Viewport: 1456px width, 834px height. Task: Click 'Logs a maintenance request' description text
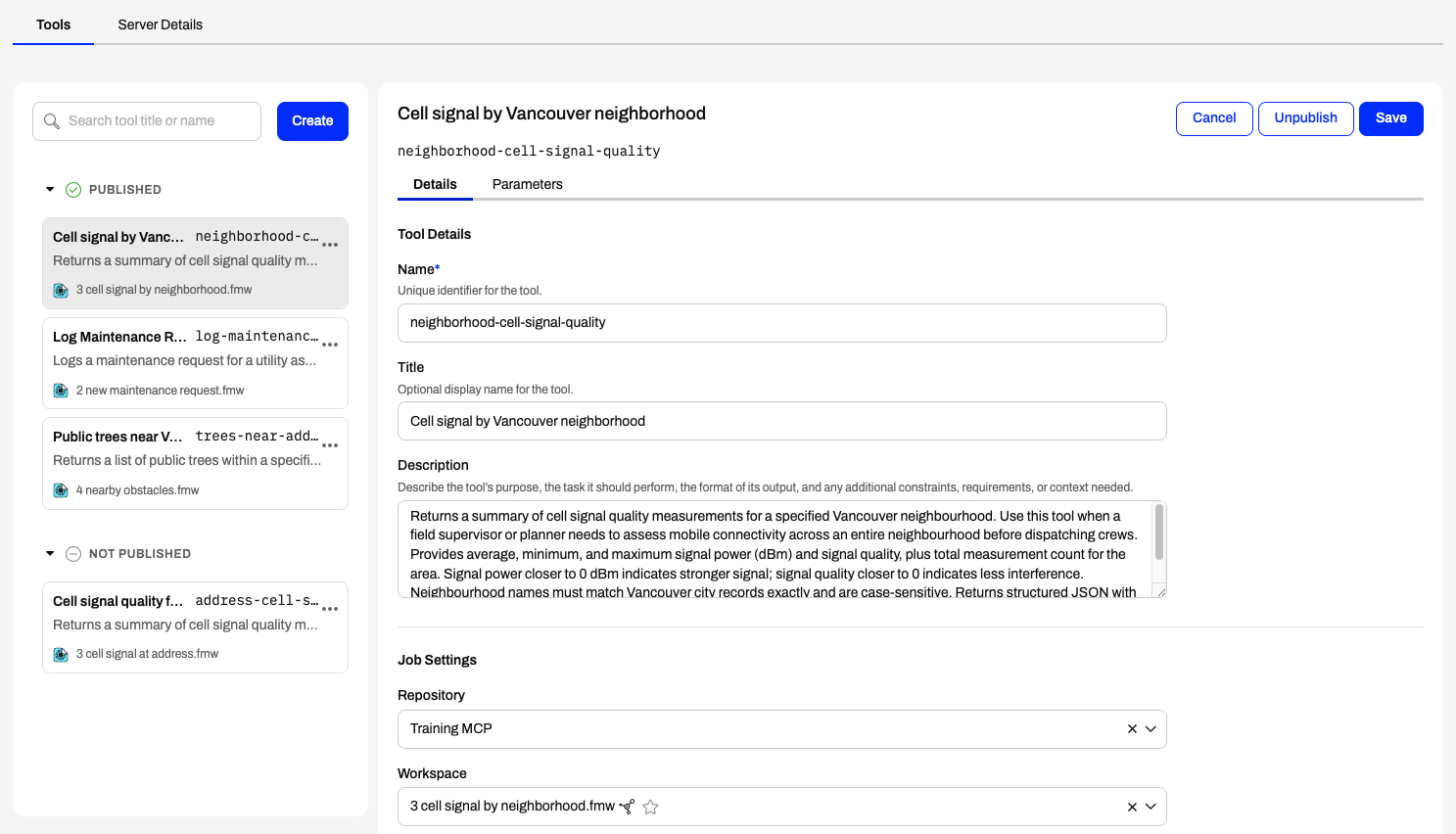click(x=184, y=360)
